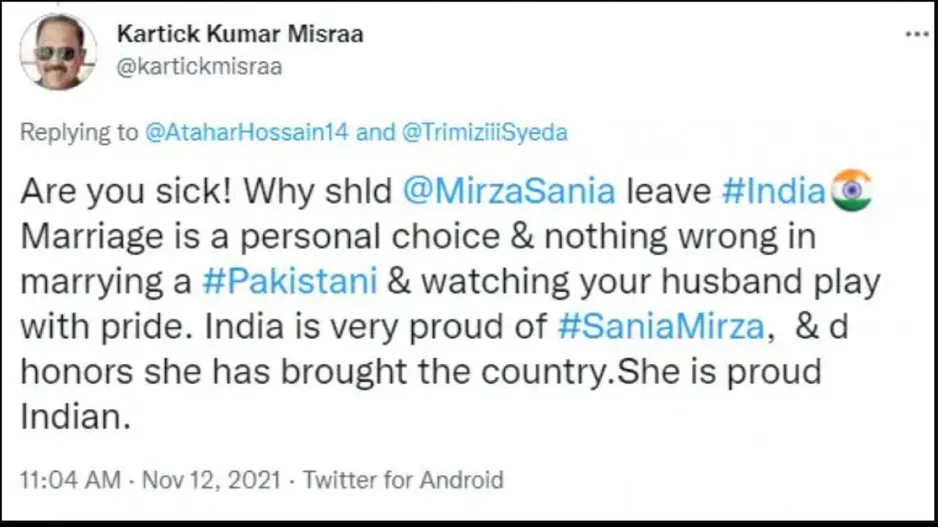Open the Twitter for Android source label
The image size is (938, 527).
point(403,480)
